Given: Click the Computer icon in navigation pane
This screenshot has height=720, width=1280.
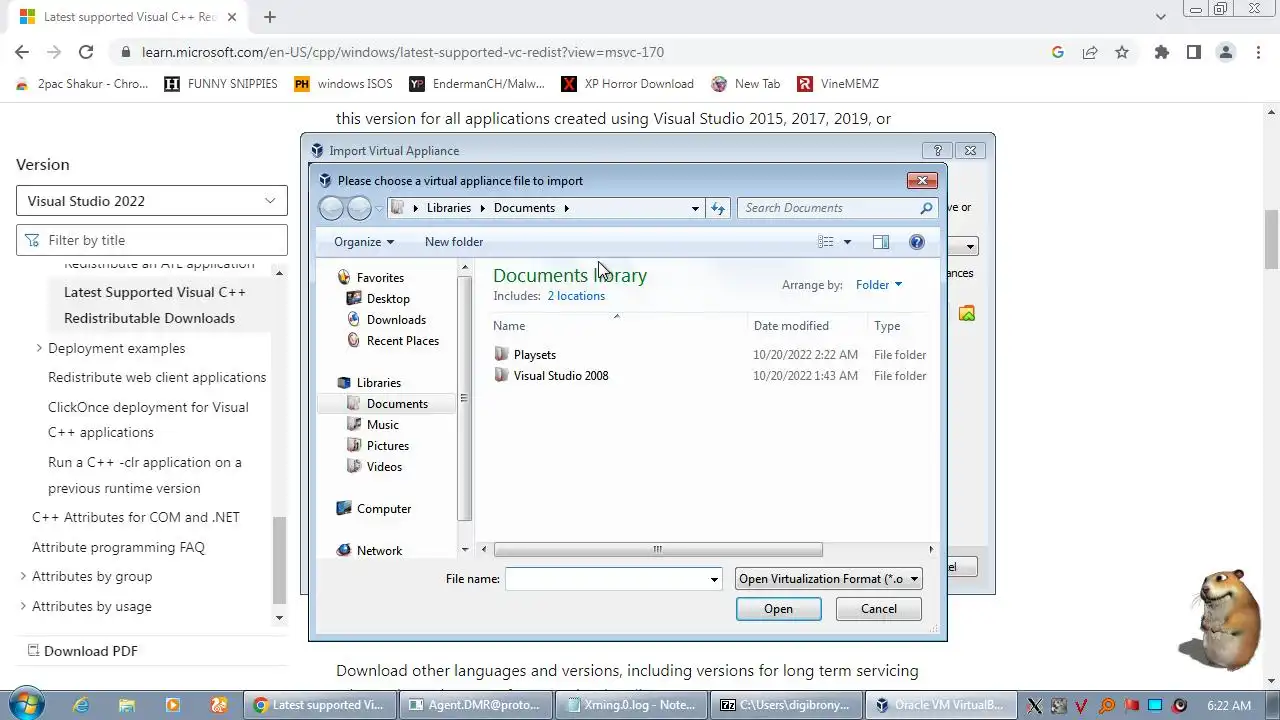Looking at the screenshot, I should [x=344, y=508].
